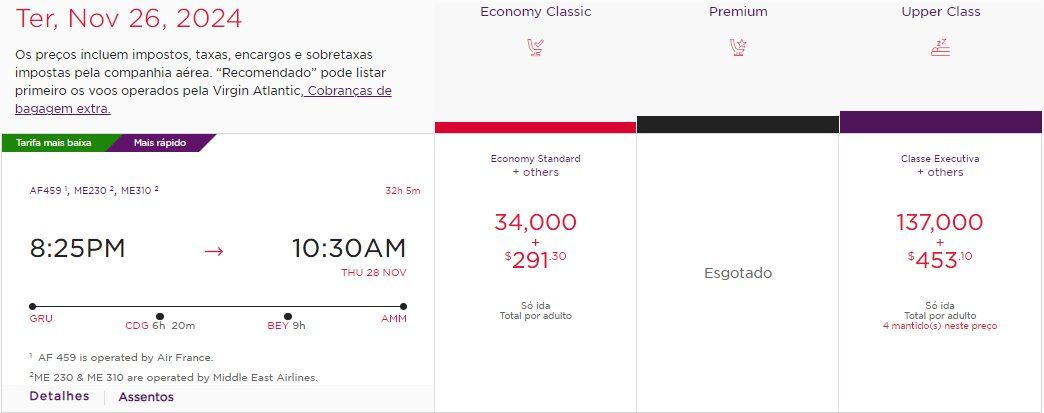The width and height of the screenshot is (1044, 413).
Task: Open Cobranças de bagagem extra link
Action: pyautogui.click(x=203, y=99)
